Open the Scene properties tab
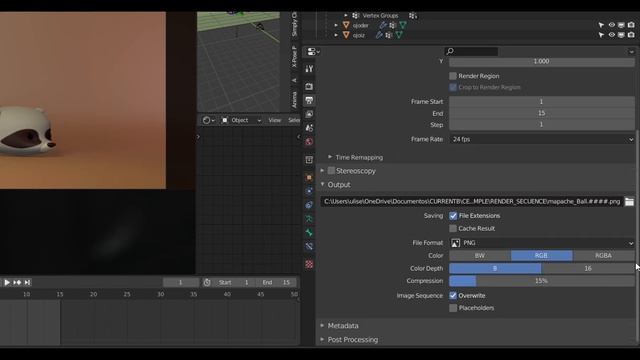Image resolution: width=640 pixels, height=360 pixels. tap(309, 128)
